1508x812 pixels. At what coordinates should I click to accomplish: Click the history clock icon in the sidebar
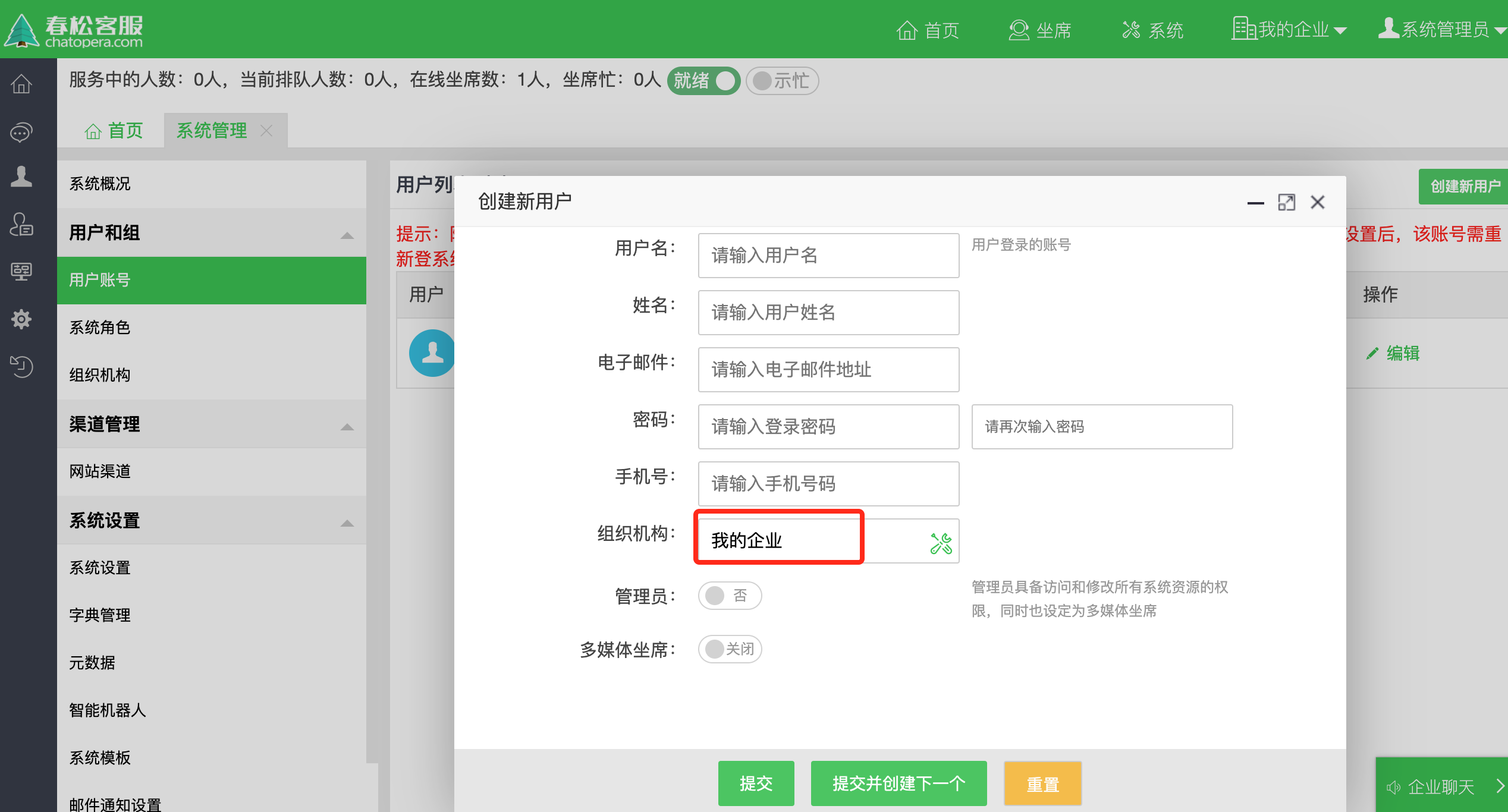click(x=21, y=366)
